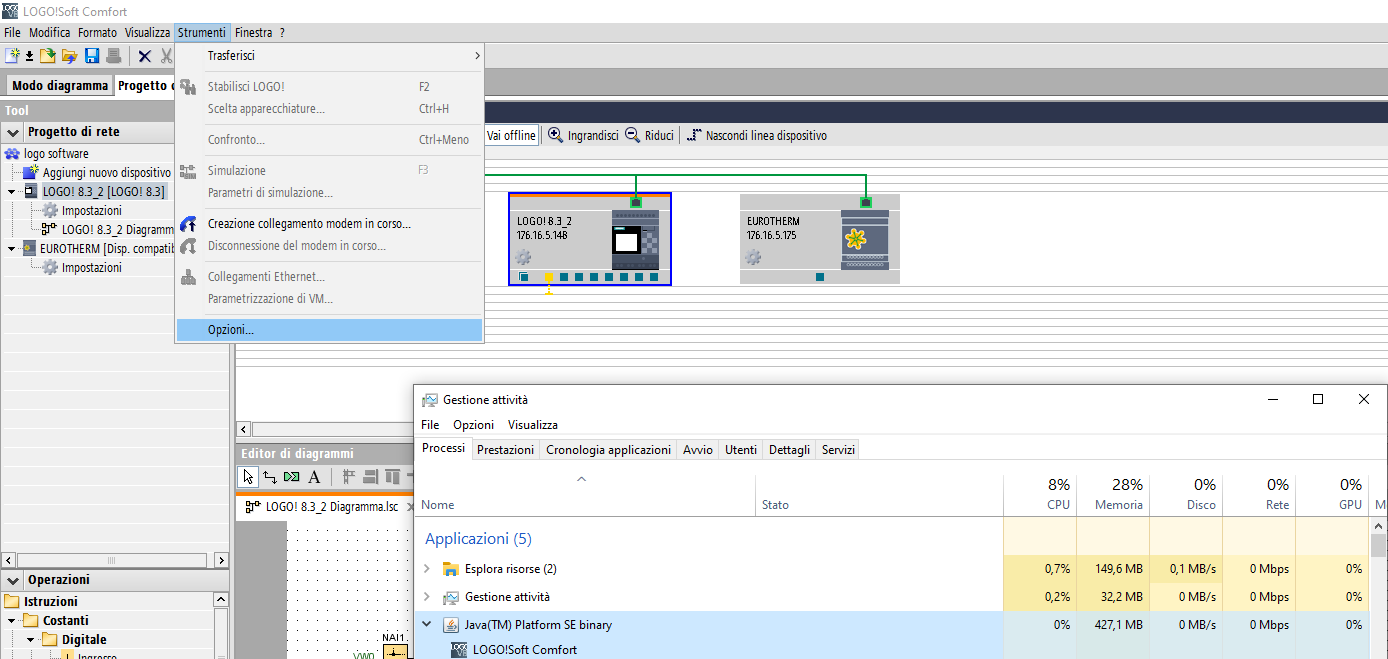Image resolution: width=1388 pixels, height=659 pixels.
Task: Collapse the Progetto di rete panel
Action: [x=13, y=132]
